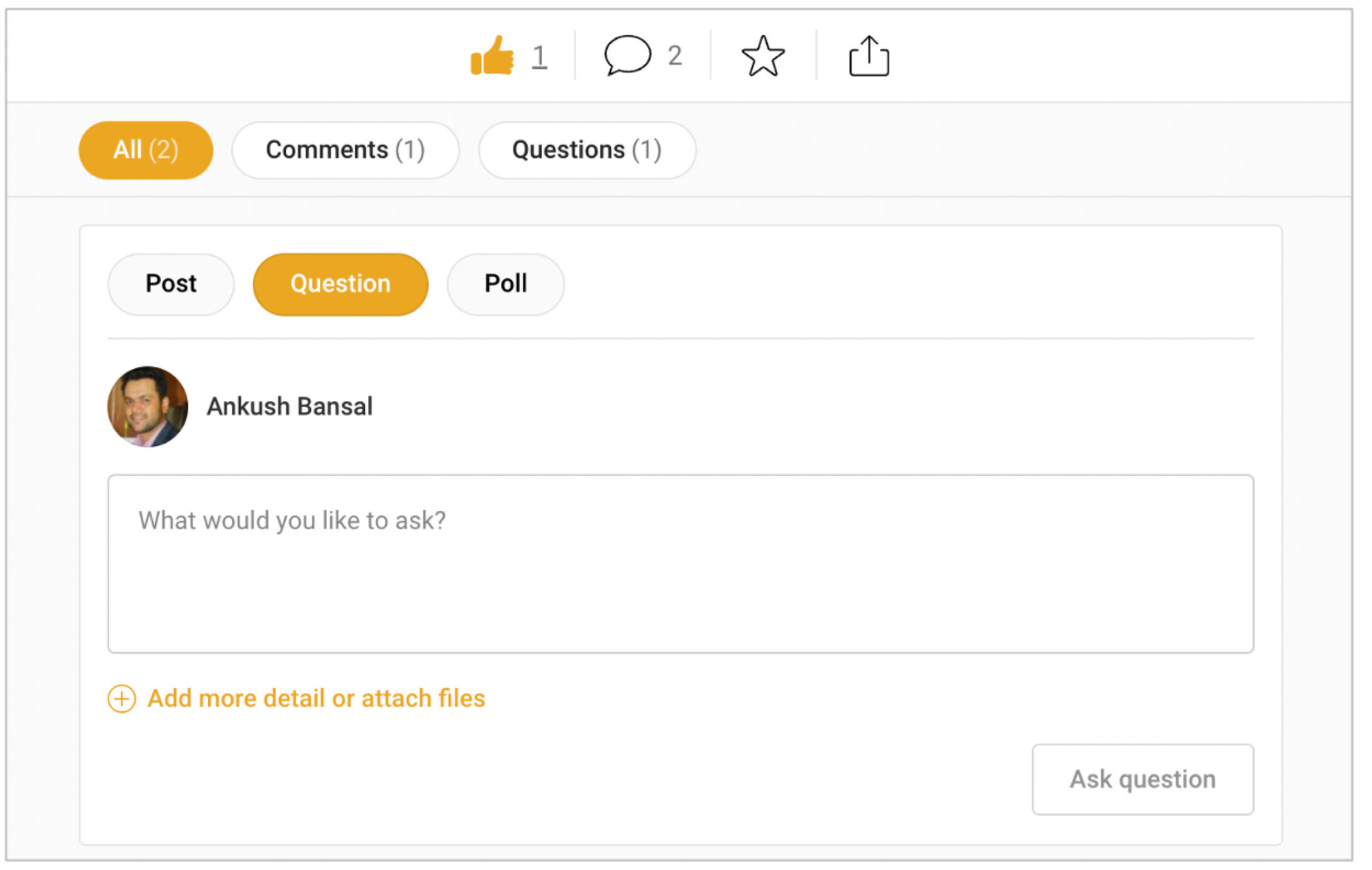Expand 'Add more detail or attach files'
Viewport: 1372px width, 870px height.
coord(316,698)
